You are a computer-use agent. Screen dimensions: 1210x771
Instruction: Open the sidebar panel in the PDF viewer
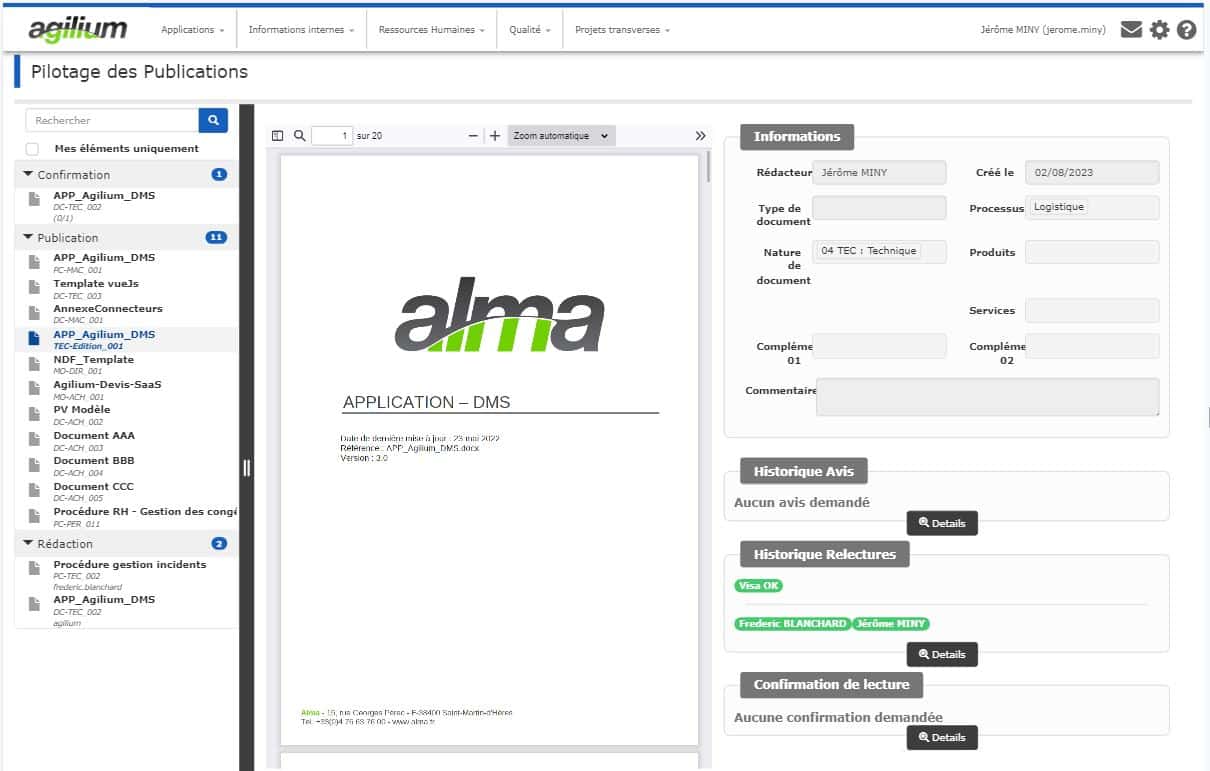coord(278,135)
